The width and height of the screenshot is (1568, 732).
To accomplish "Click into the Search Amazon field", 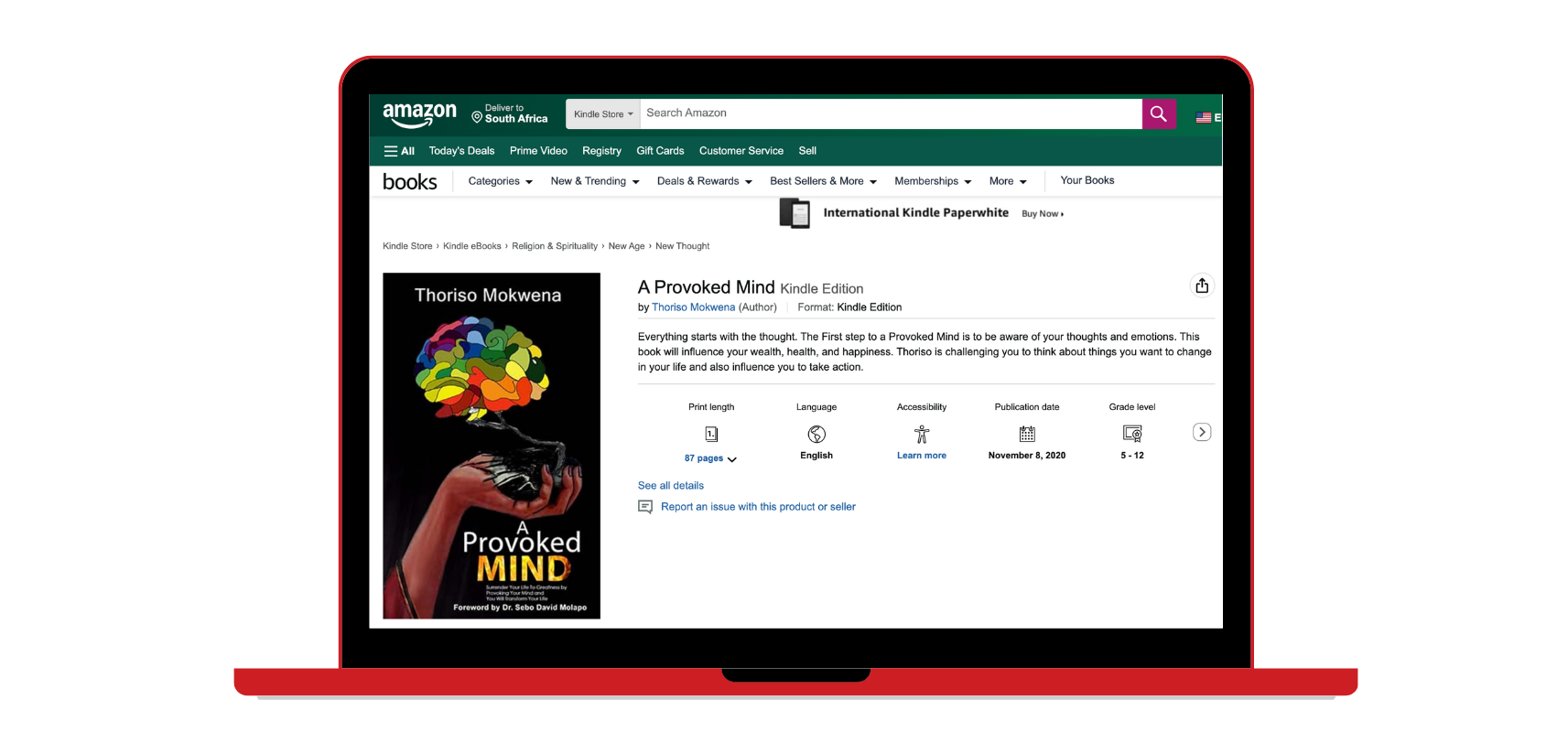I will 888,113.
